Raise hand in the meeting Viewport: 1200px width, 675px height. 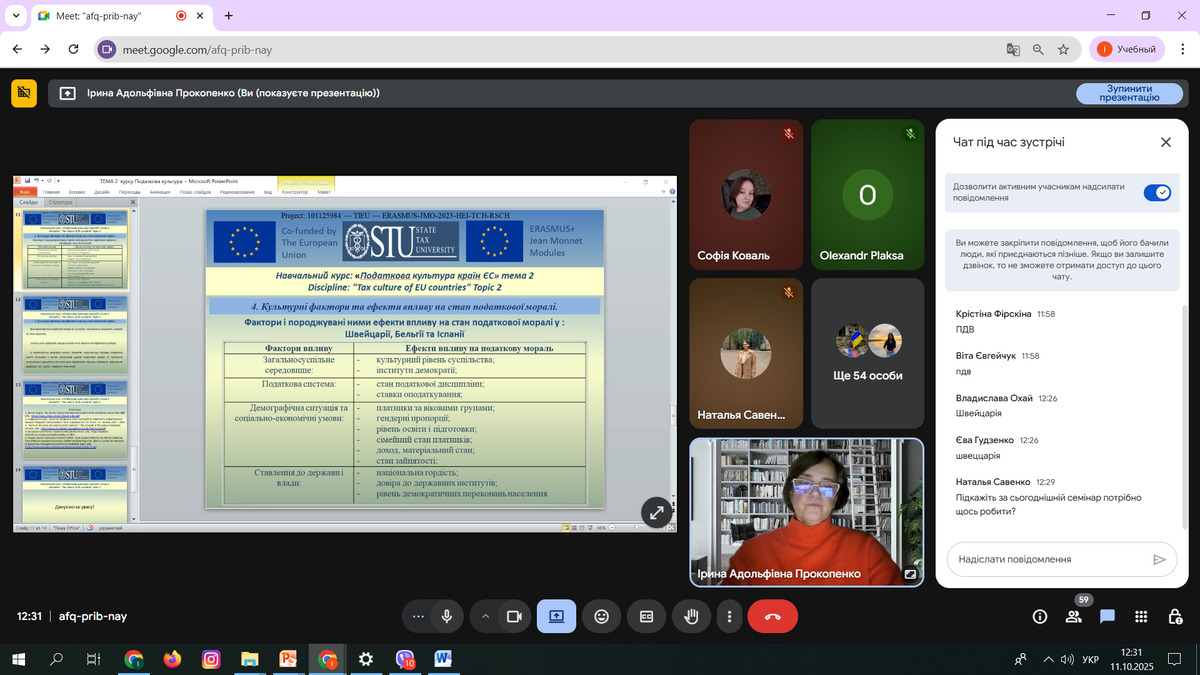[690, 617]
